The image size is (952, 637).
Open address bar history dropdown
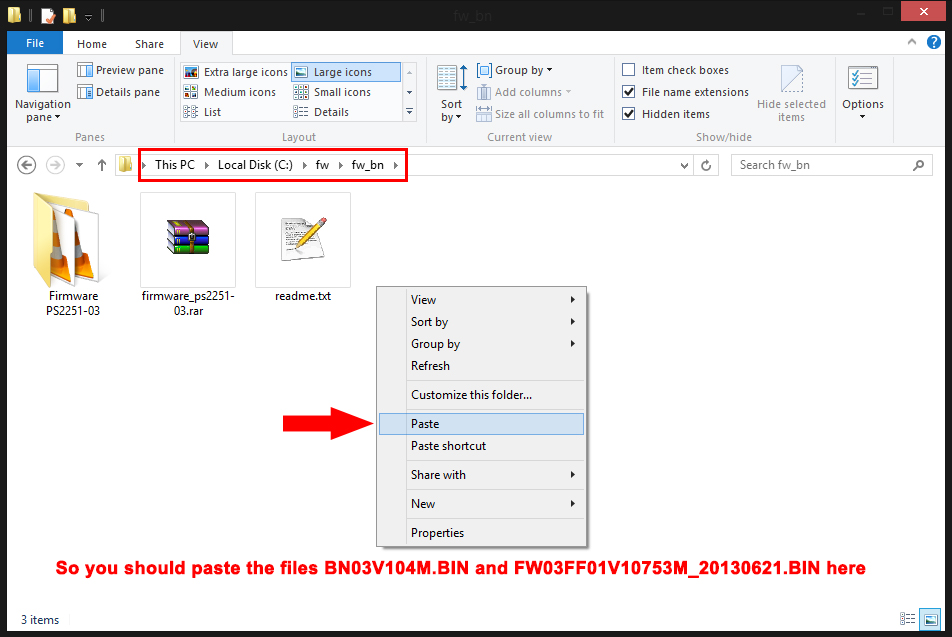point(684,165)
